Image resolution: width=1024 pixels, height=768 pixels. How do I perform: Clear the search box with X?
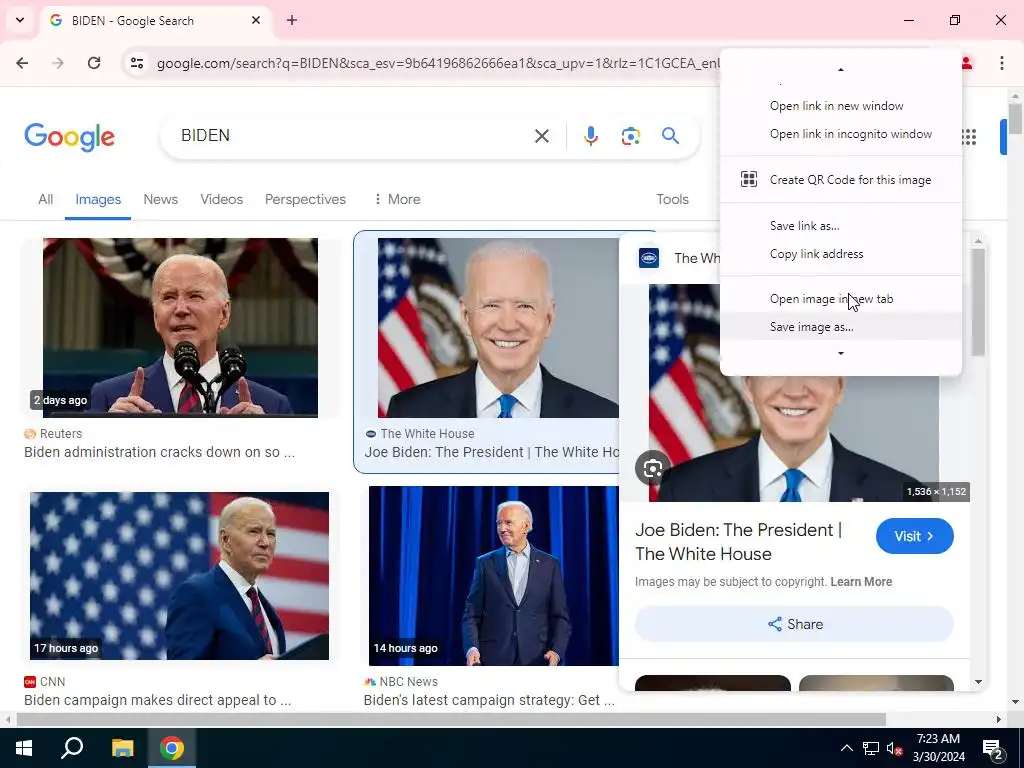(541, 136)
